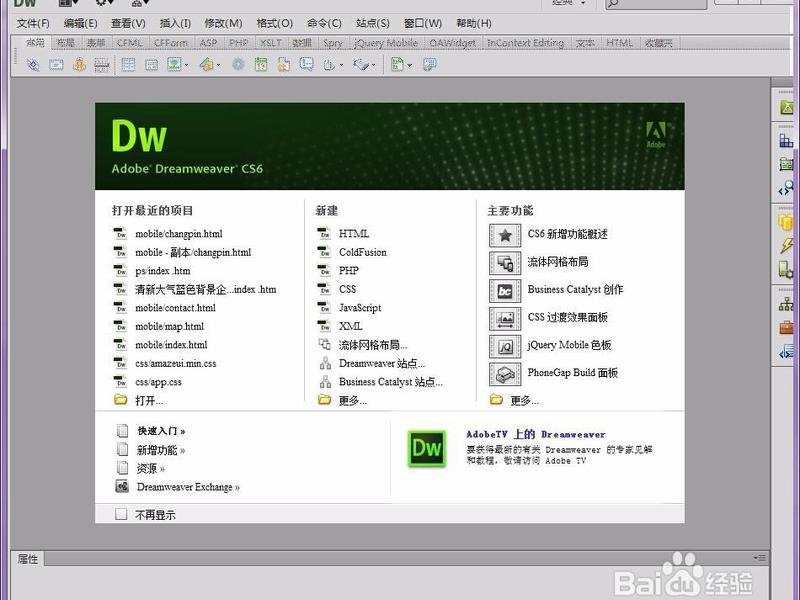
Task: Switch to the Spry insert tab
Action: (333, 43)
